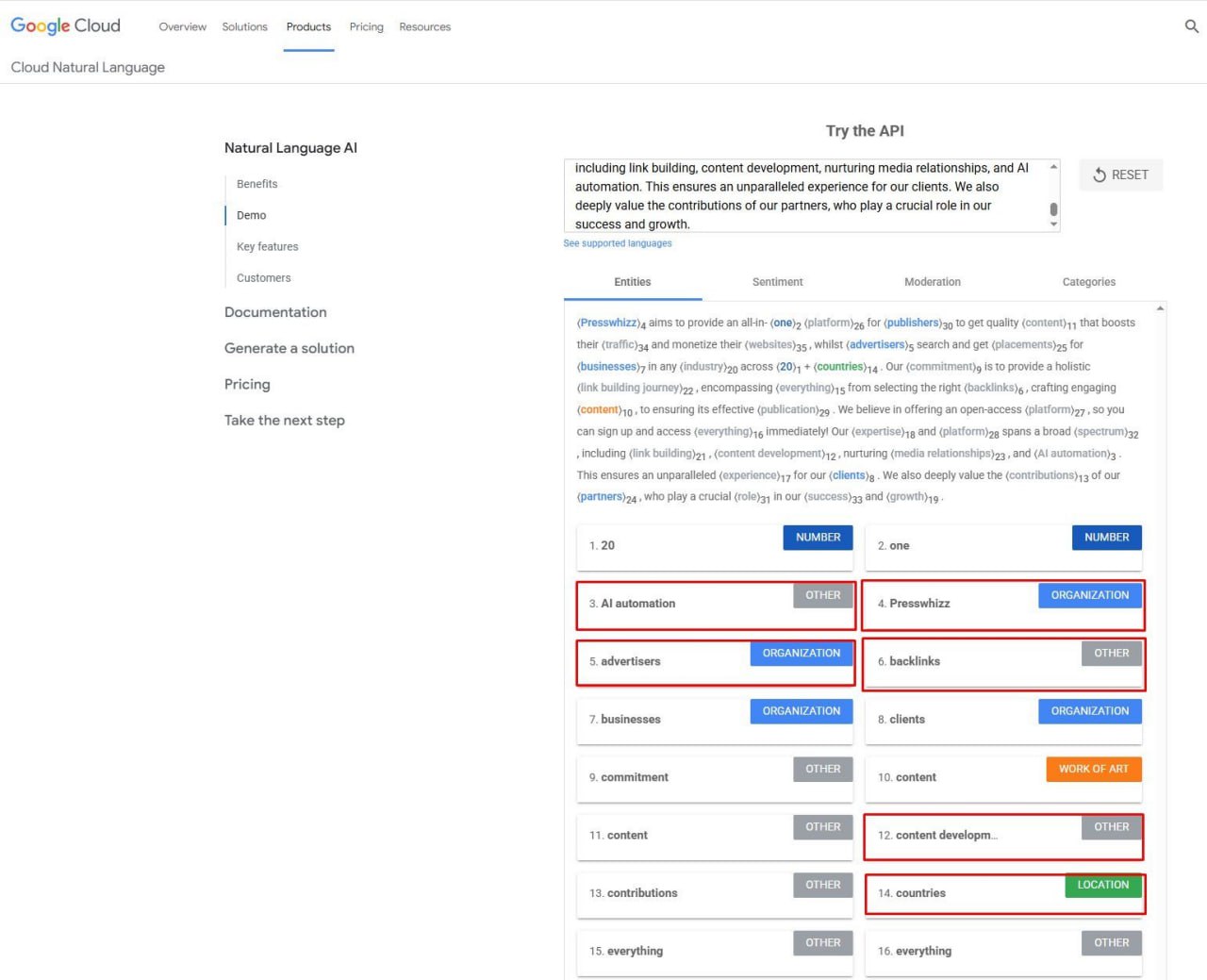Image resolution: width=1207 pixels, height=980 pixels.
Task: Select Key features in sidebar
Action: click(x=267, y=247)
